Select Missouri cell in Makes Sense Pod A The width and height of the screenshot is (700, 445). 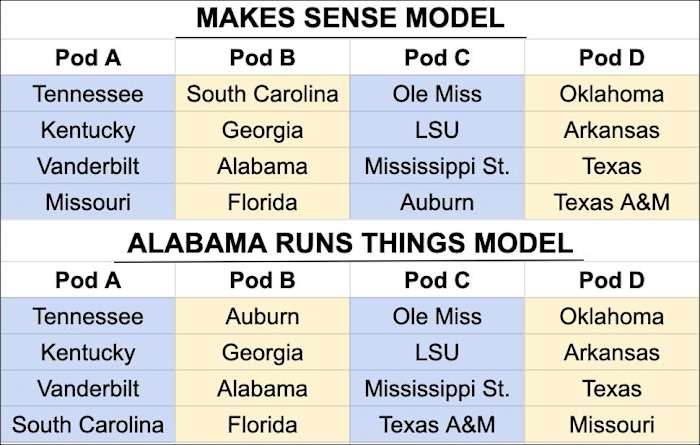[88, 202]
